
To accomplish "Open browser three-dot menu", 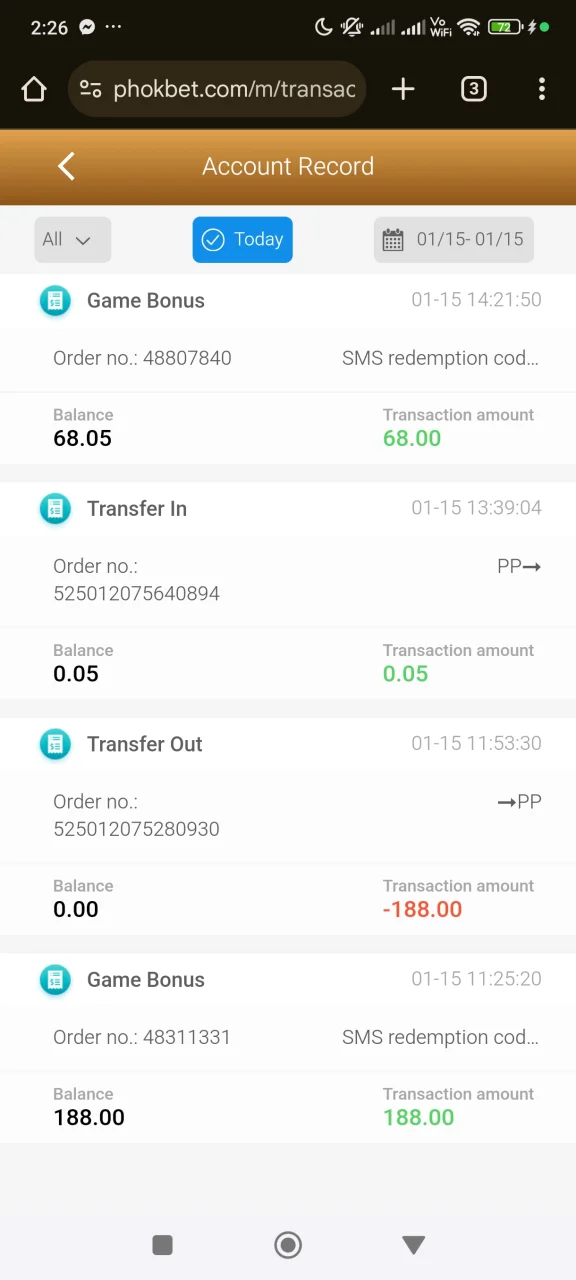I will [x=542, y=89].
